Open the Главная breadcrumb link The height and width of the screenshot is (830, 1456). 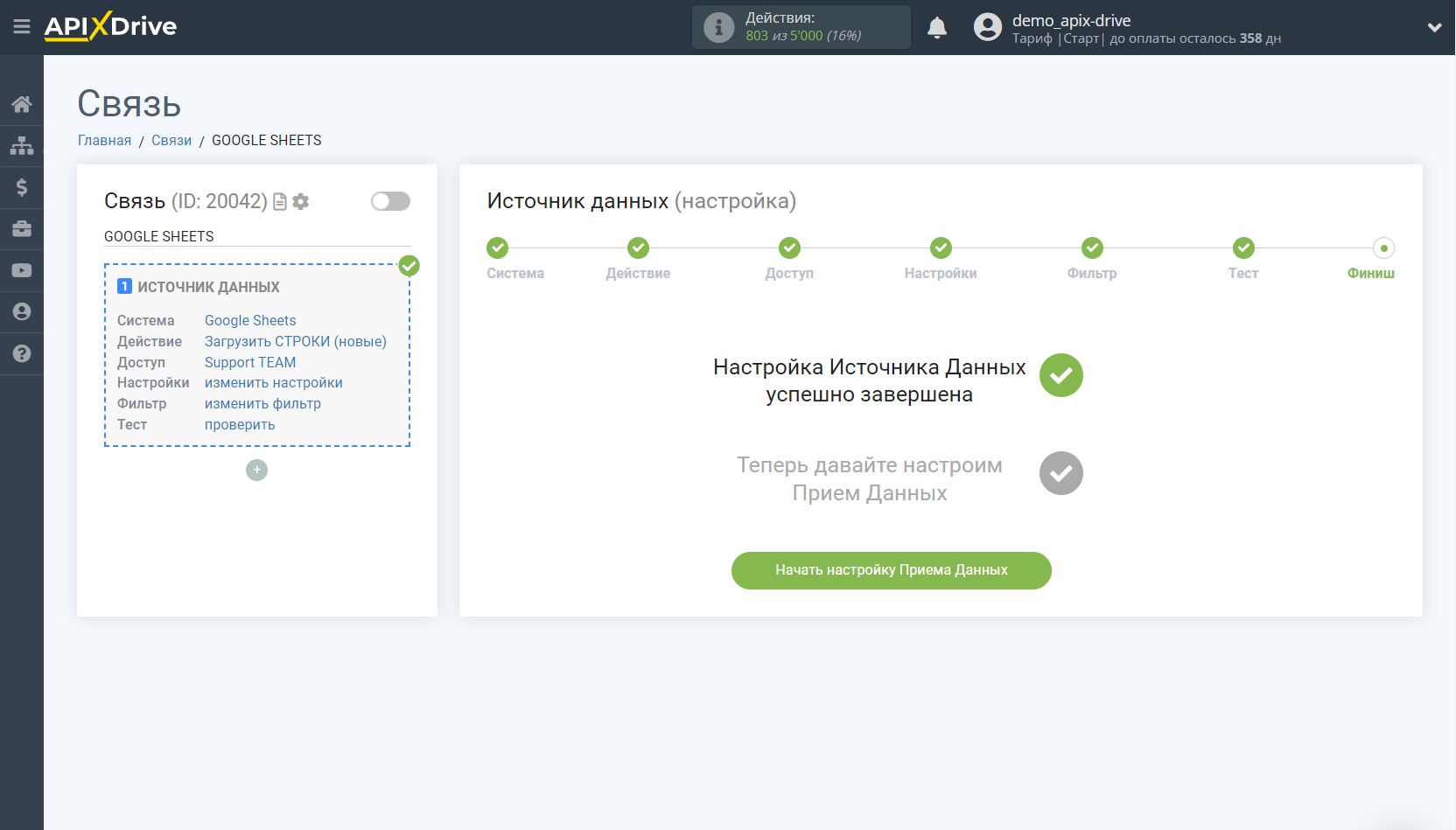pyautogui.click(x=104, y=141)
